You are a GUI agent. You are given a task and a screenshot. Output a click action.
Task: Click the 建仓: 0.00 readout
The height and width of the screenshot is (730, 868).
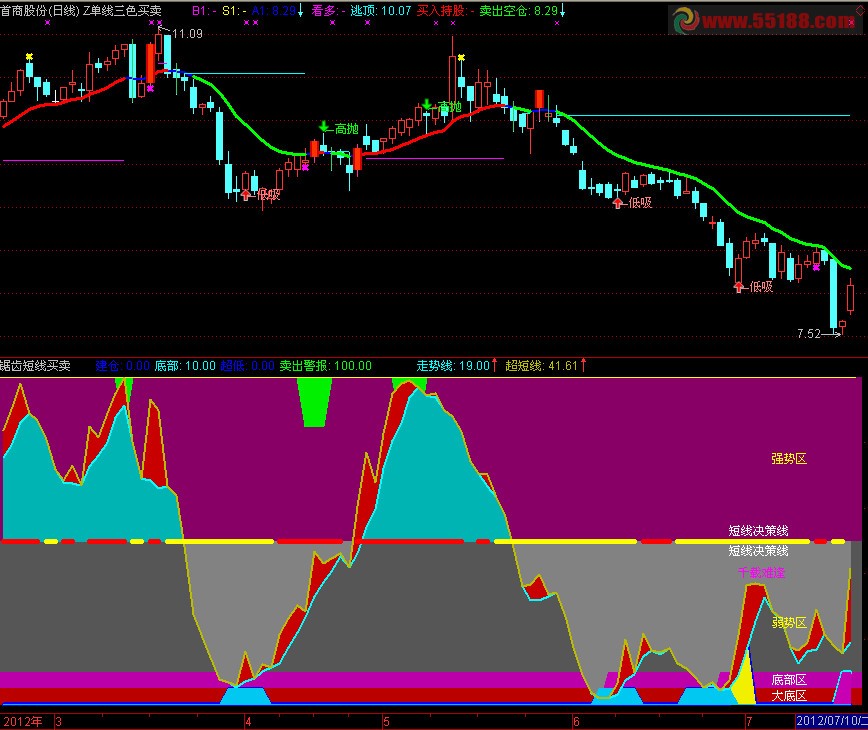pyautogui.click(x=122, y=366)
